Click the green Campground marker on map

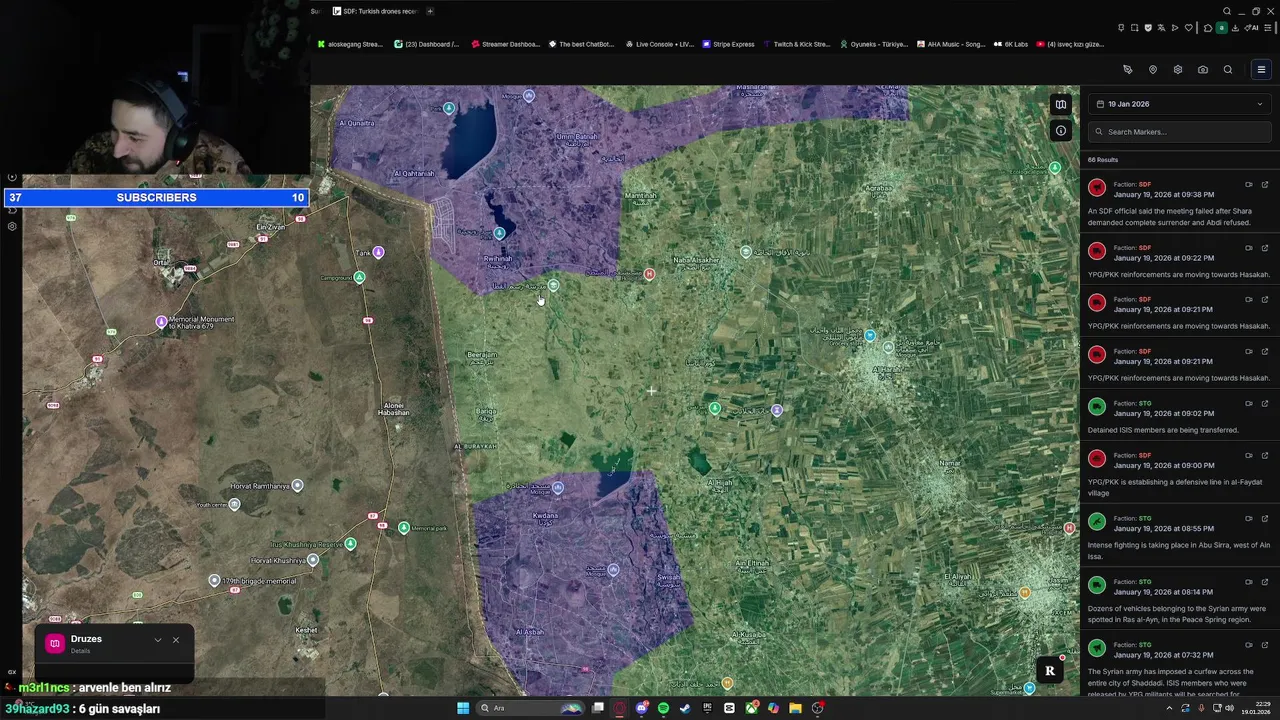pyautogui.click(x=359, y=277)
